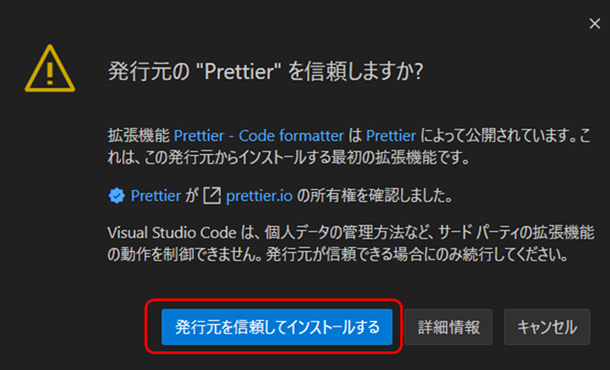Click the external link icon before prettier.io
This screenshot has width=610, height=370.
pos(212,195)
